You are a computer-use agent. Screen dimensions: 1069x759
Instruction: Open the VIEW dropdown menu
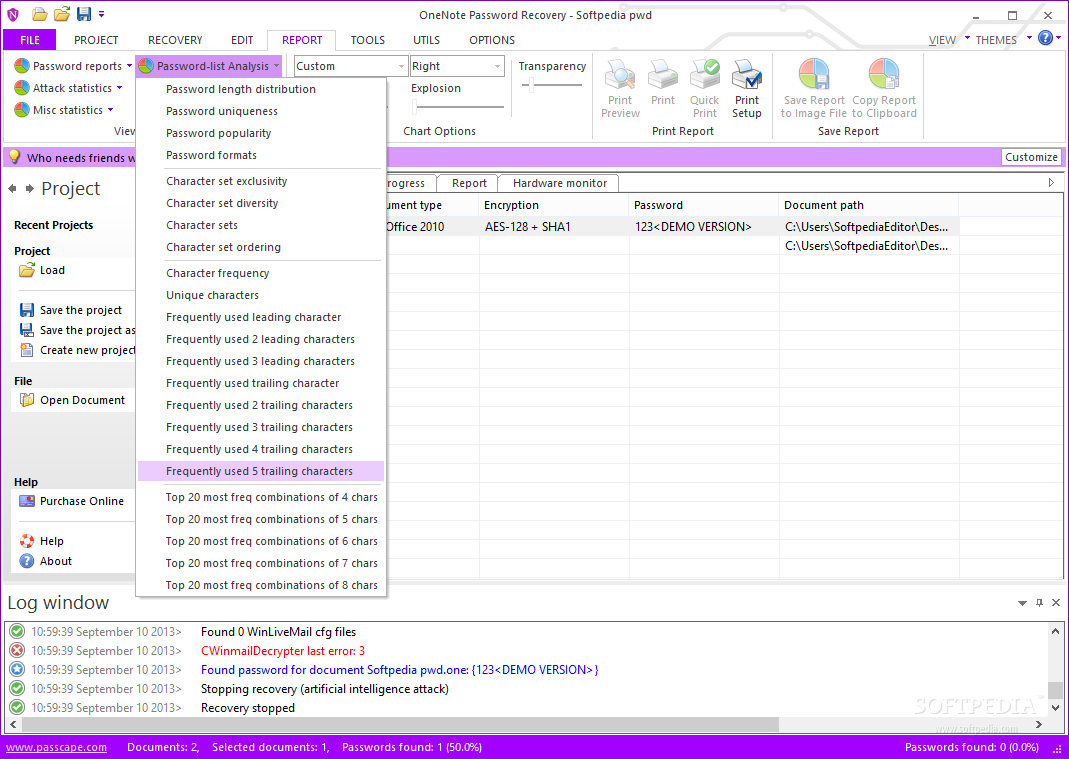pyautogui.click(x=949, y=40)
